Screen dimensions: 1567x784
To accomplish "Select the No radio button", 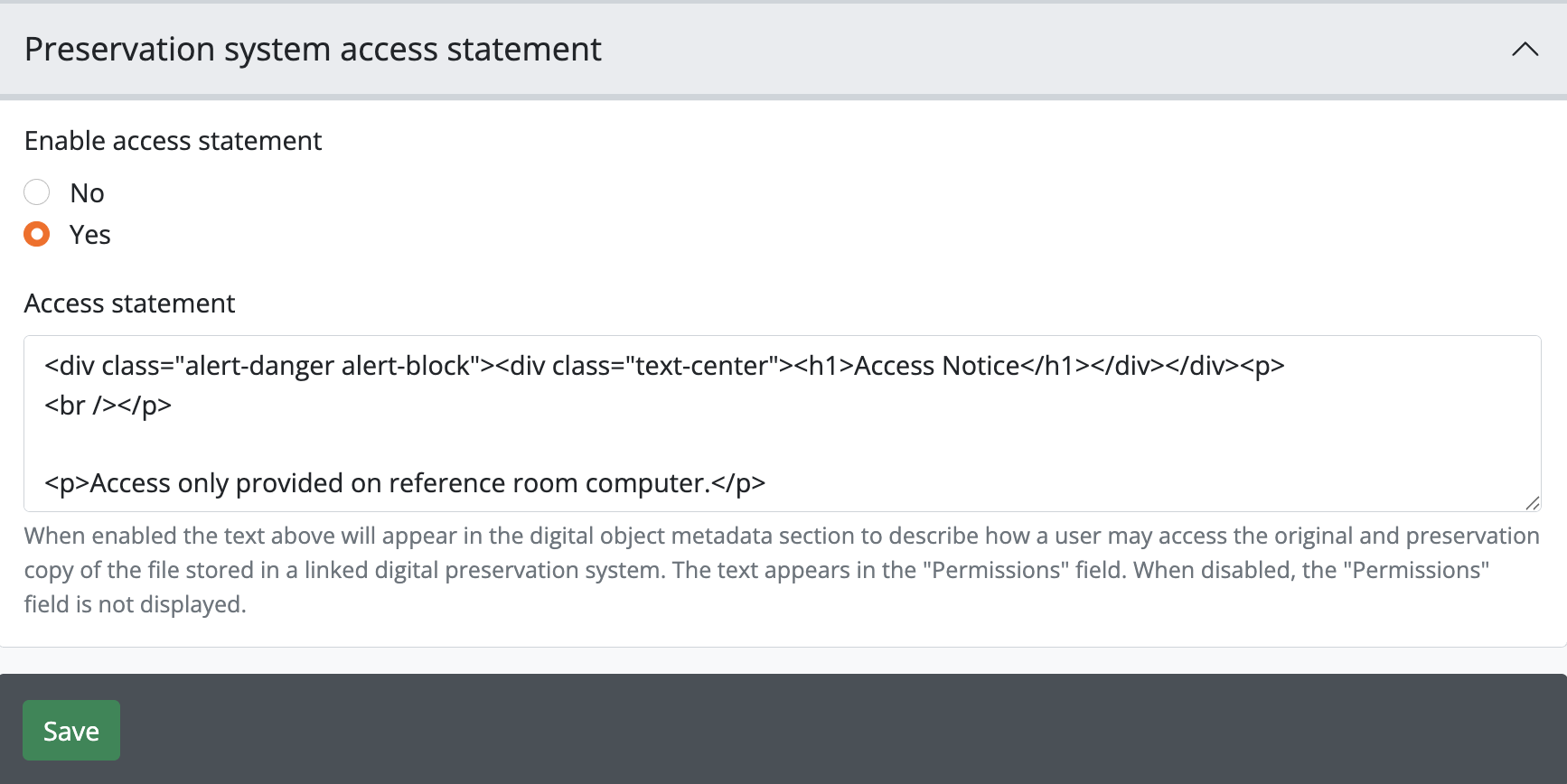I will coord(37,192).
